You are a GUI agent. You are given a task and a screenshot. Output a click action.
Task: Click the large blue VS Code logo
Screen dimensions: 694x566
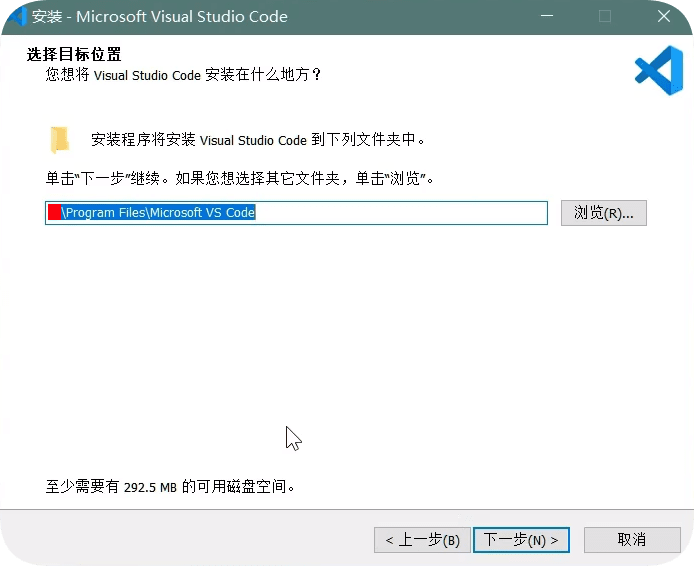[658, 71]
